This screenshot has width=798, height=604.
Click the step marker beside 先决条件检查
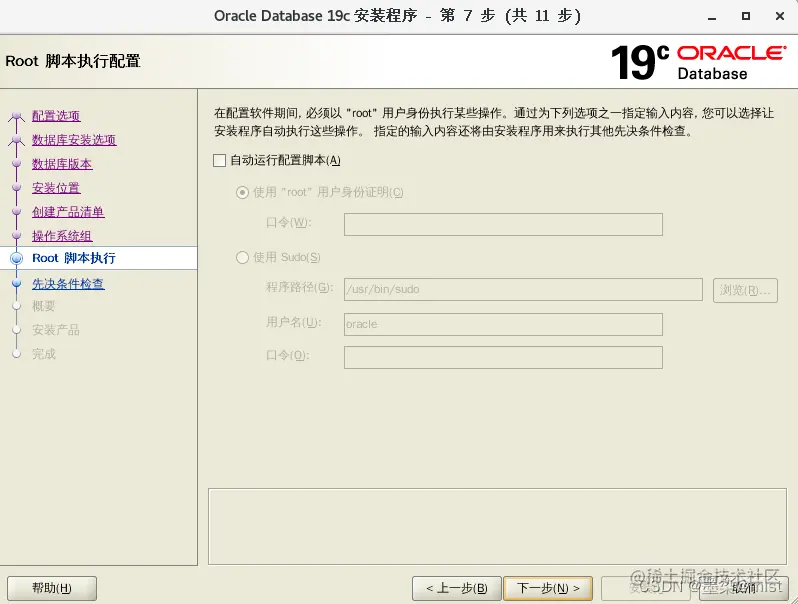[x=17, y=283]
